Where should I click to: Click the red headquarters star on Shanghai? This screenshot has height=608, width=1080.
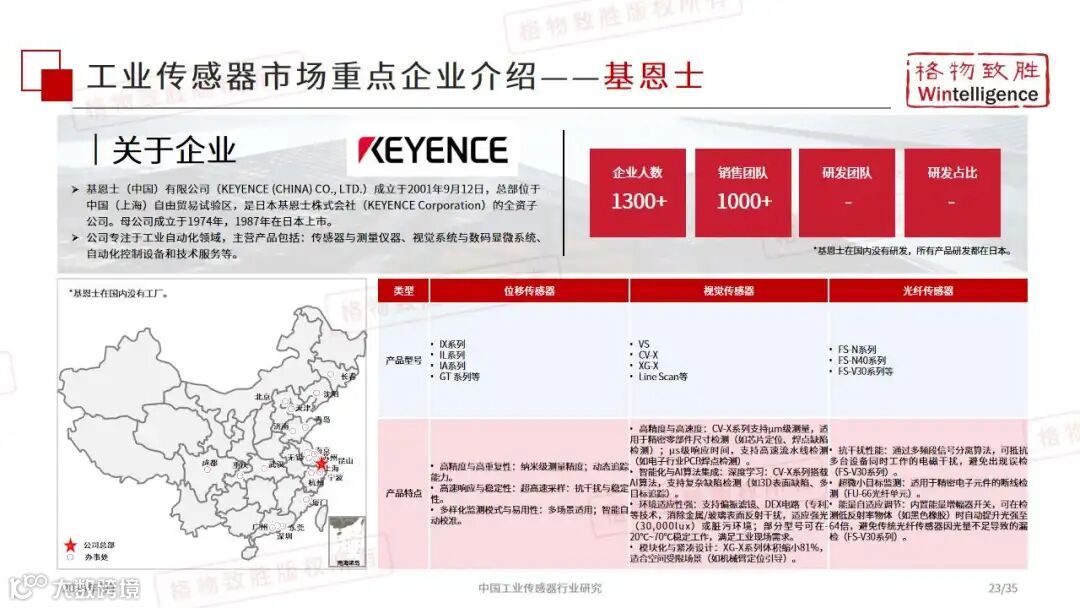[x=321, y=464]
